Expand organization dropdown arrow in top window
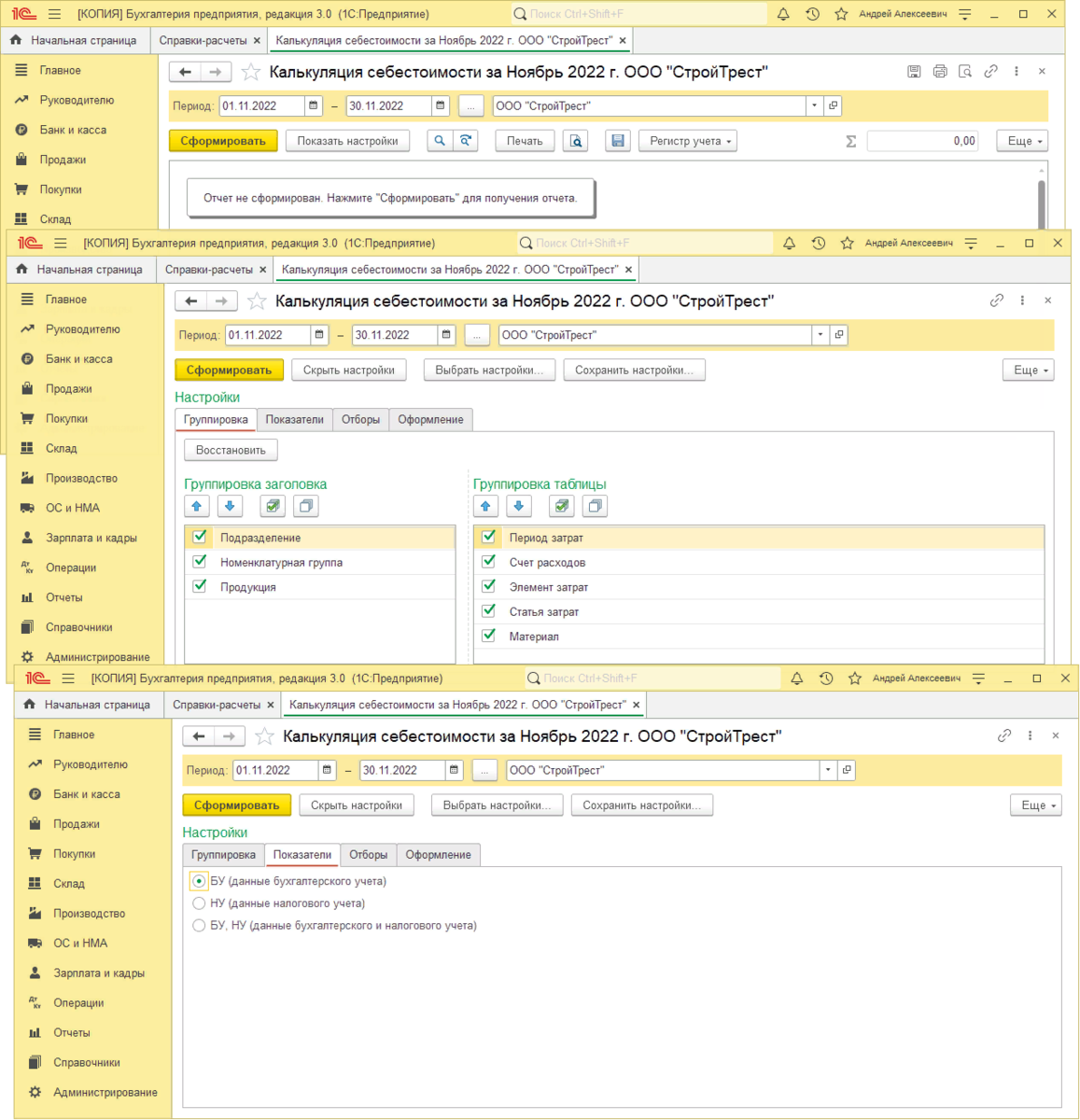Viewport: 1080px width, 1120px height. [x=815, y=105]
